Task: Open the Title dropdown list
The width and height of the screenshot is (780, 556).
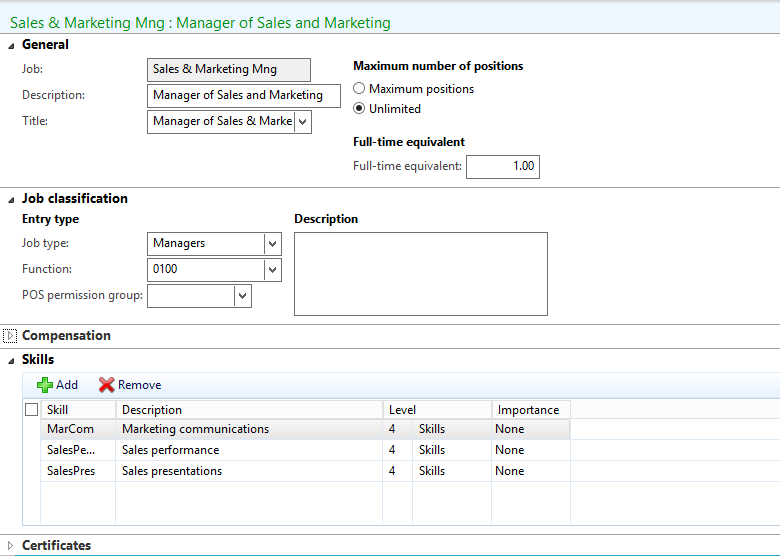Action: 302,122
